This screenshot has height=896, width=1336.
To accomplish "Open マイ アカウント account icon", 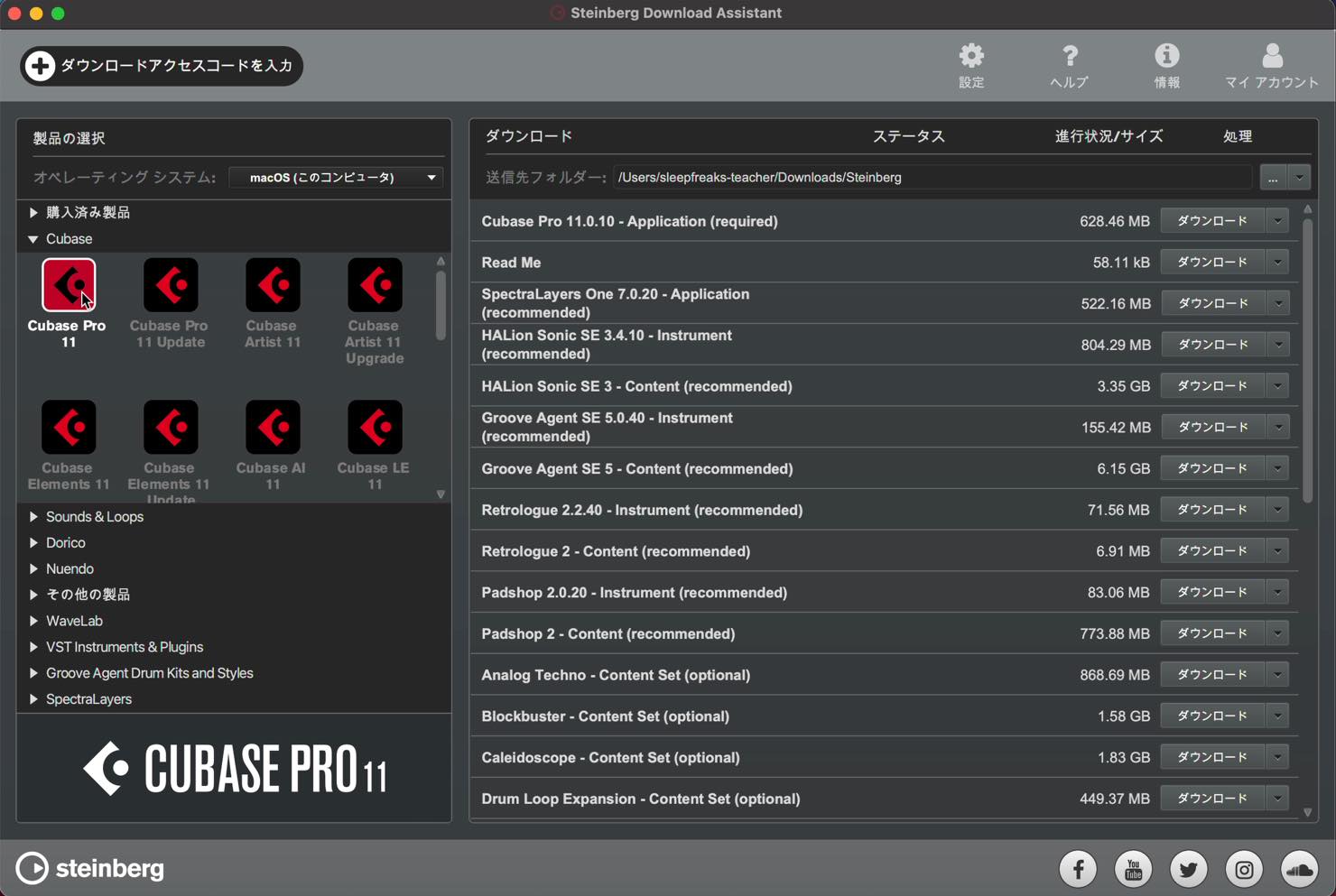I will tap(1271, 65).
